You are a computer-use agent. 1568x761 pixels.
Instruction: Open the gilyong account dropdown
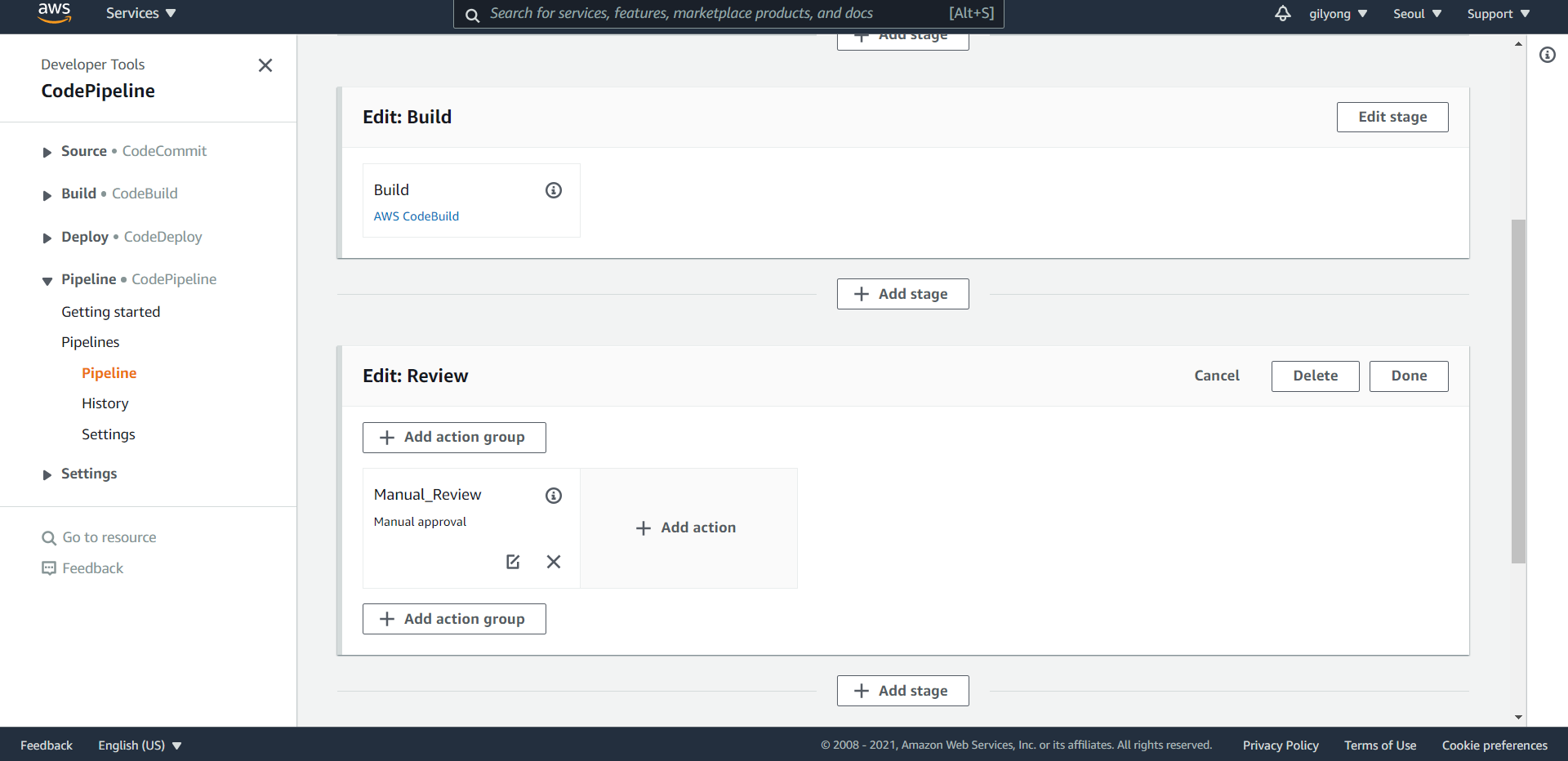(1338, 14)
